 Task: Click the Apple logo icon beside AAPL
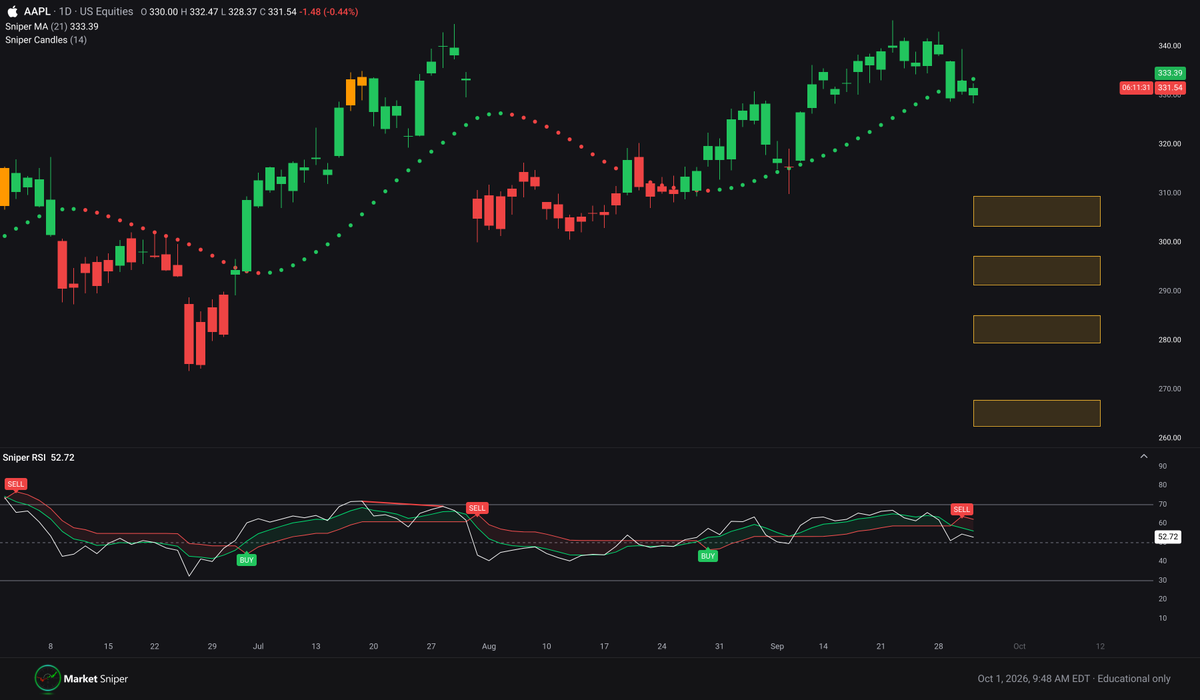[x=11, y=12]
